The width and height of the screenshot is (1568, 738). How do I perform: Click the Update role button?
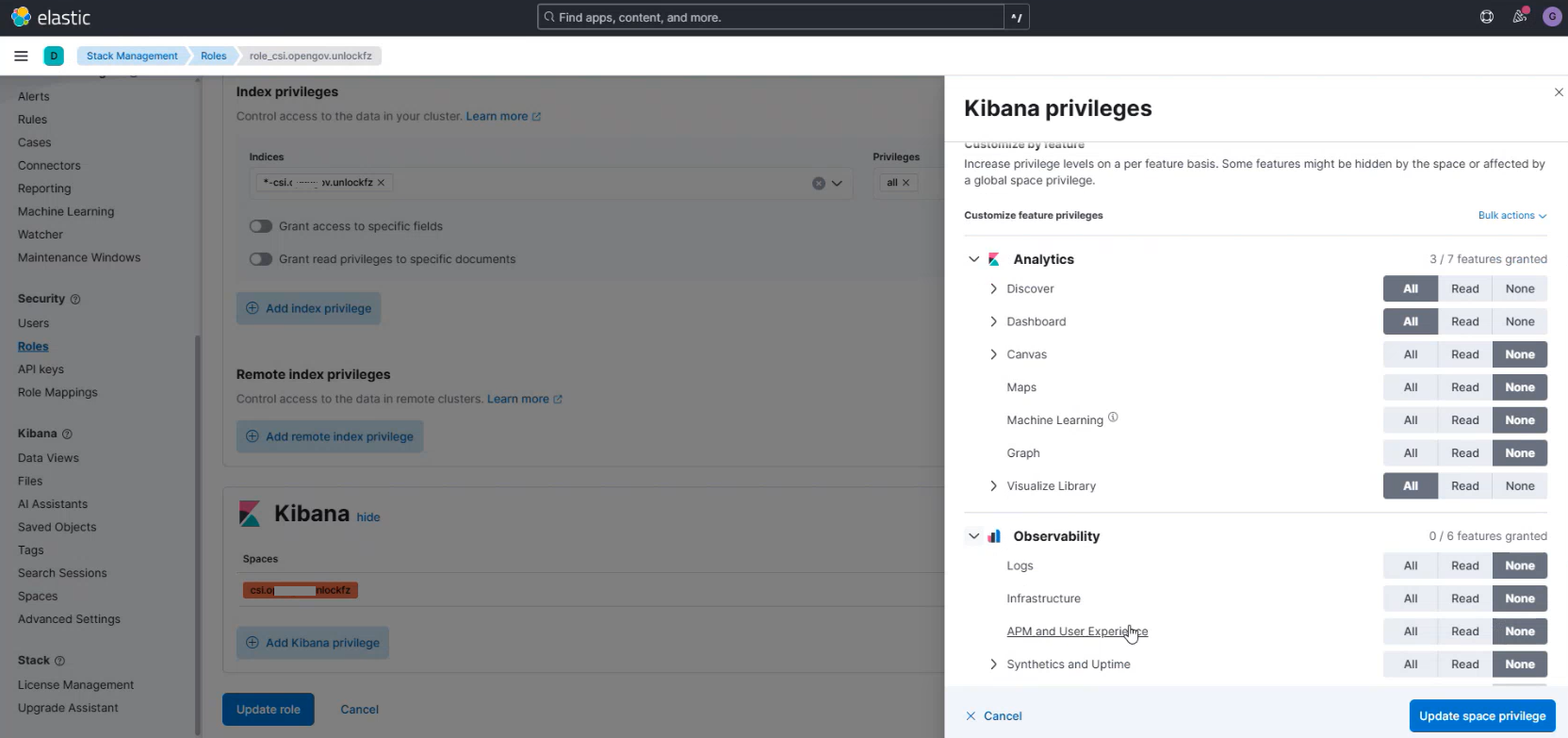point(269,710)
